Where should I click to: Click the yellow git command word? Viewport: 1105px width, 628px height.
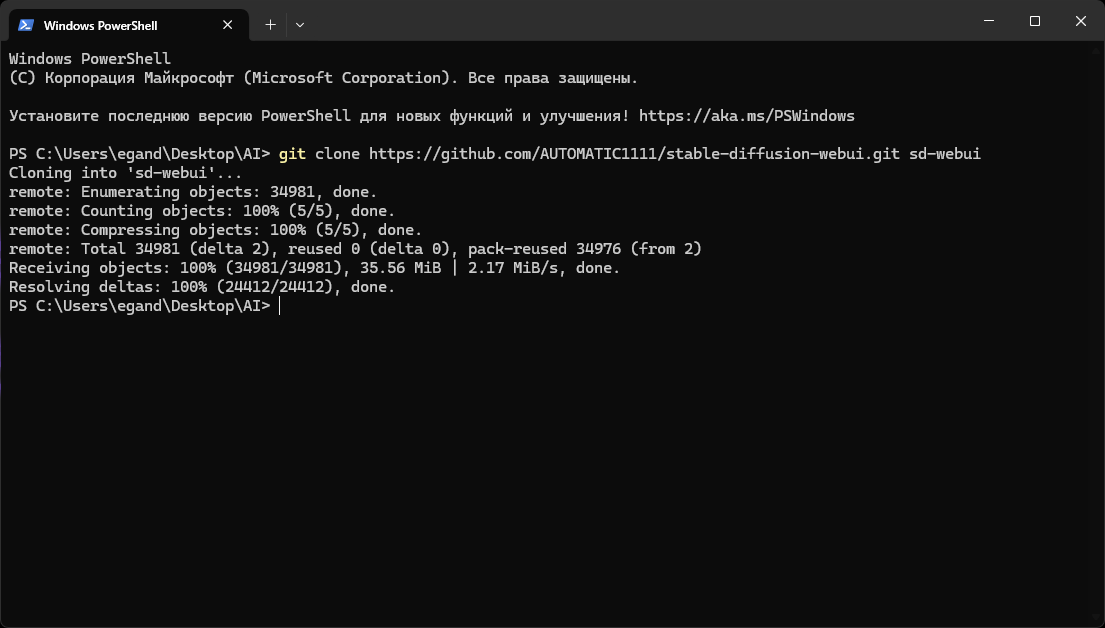click(292, 154)
